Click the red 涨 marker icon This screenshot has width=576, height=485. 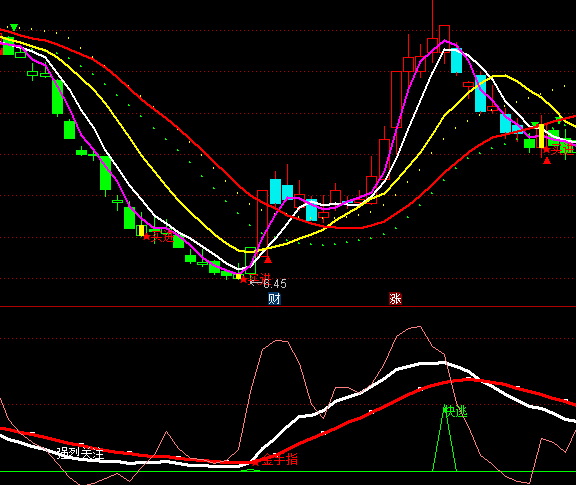click(x=395, y=299)
